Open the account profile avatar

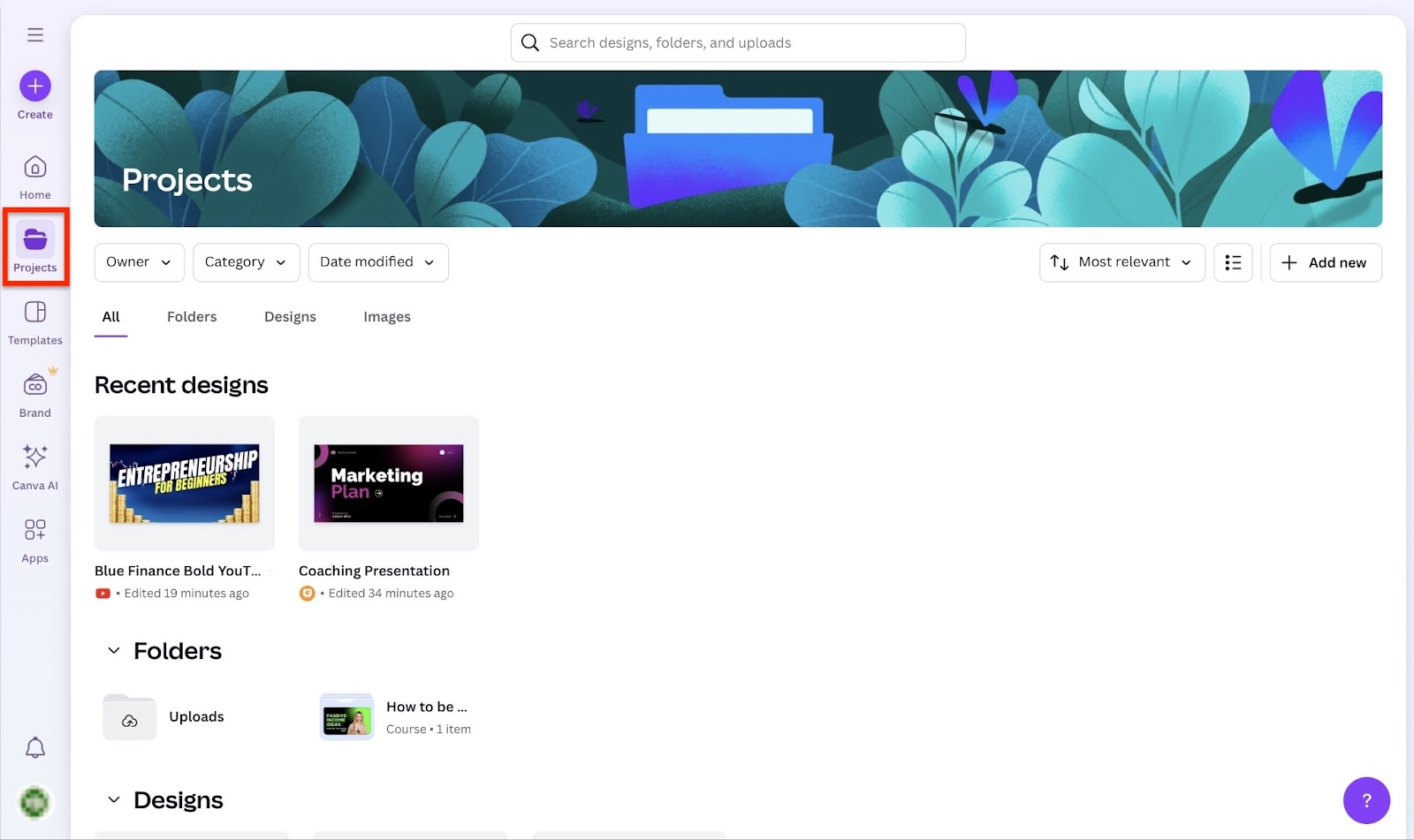pos(35,802)
